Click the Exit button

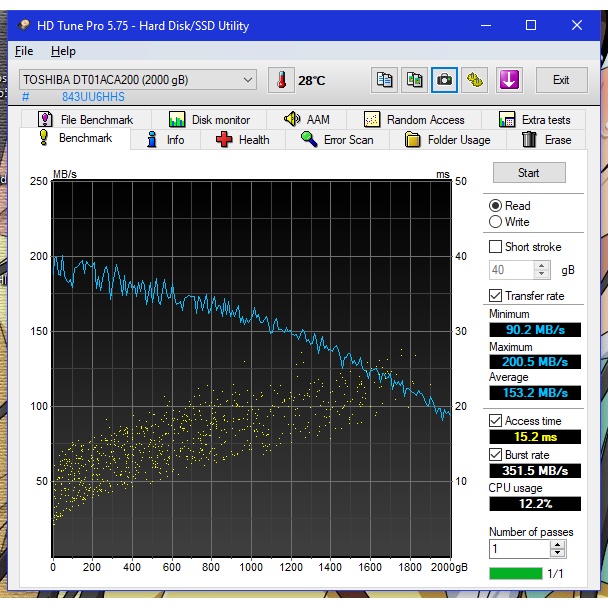[x=561, y=80]
